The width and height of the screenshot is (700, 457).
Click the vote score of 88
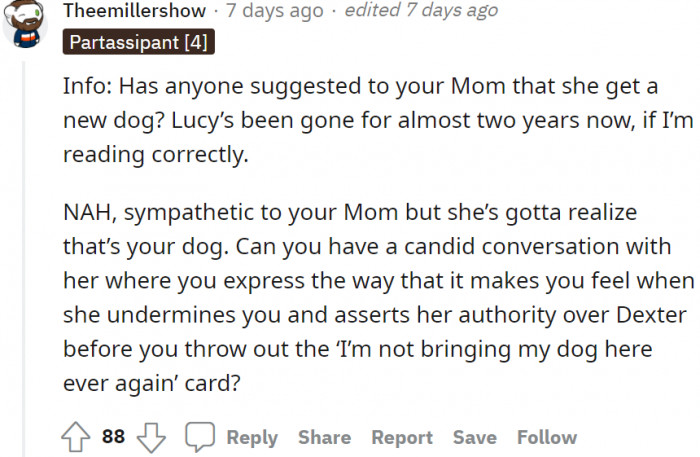(x=113, y=436)
